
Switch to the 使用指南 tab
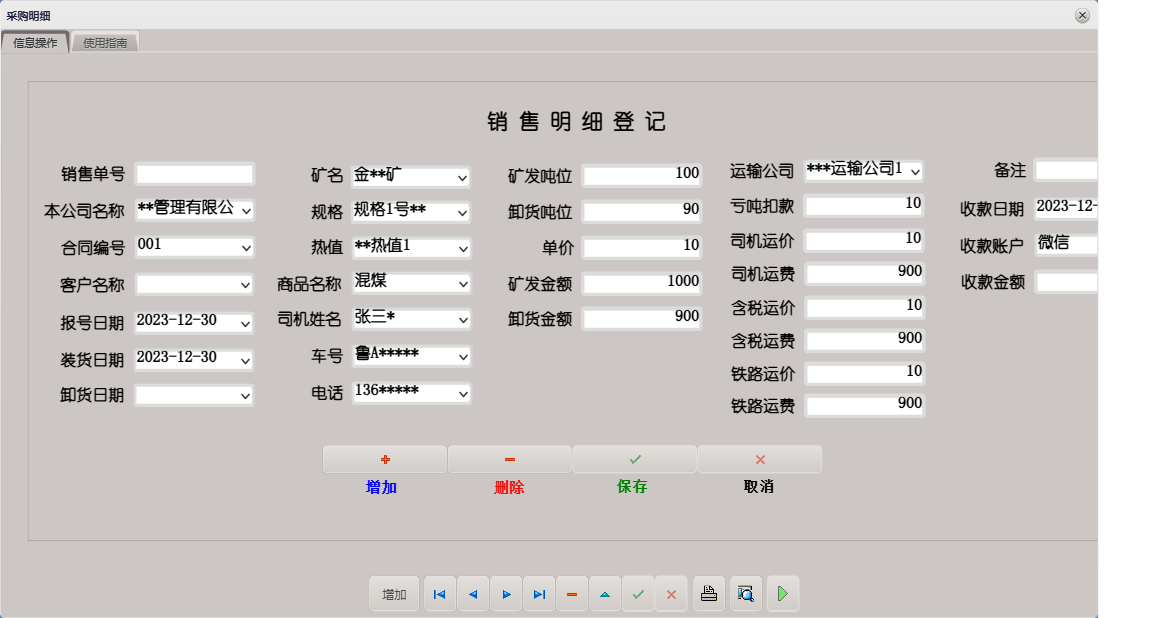click(105, 42)
